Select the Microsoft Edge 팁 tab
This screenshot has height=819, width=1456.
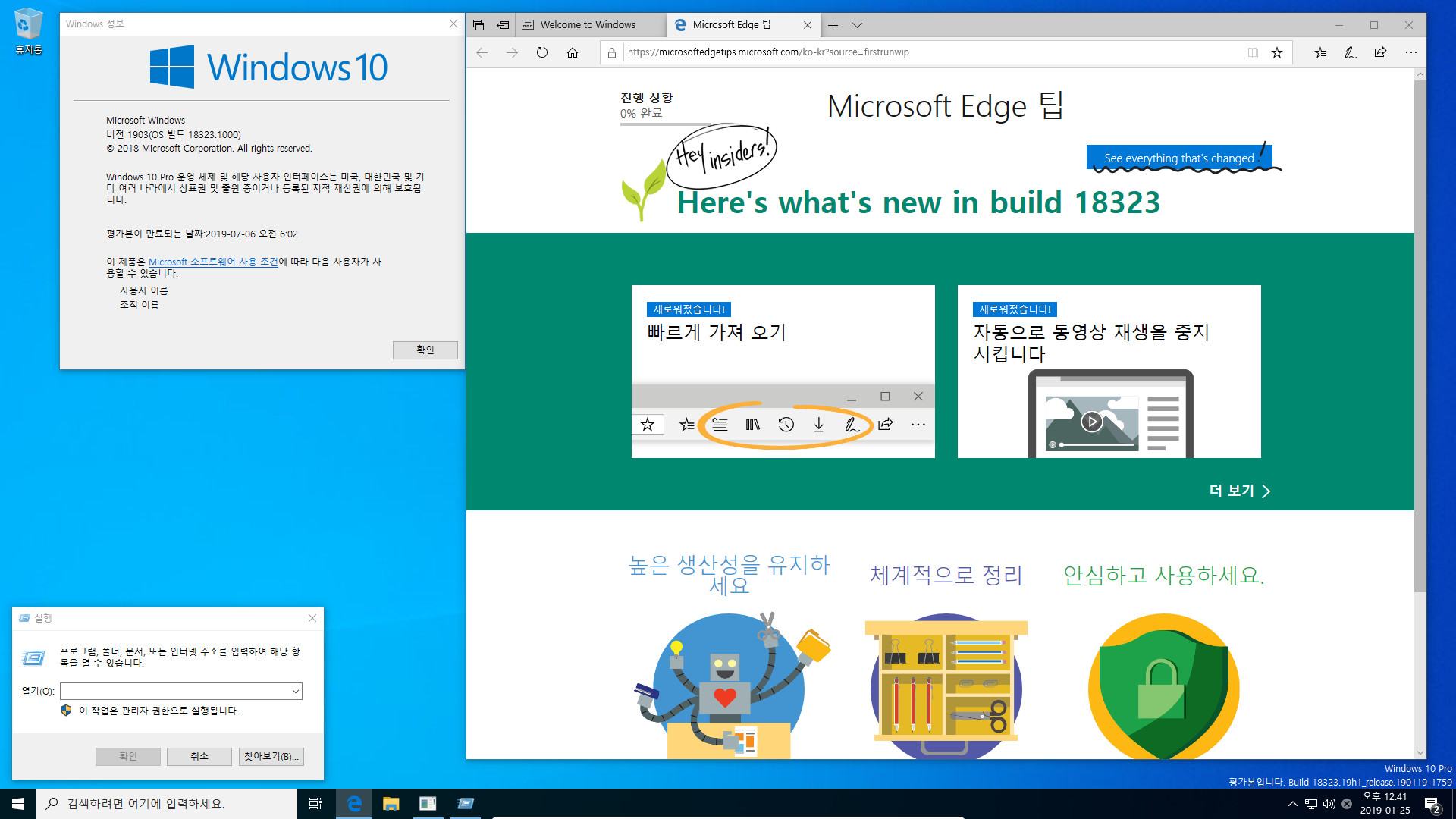tap(732, 25)
